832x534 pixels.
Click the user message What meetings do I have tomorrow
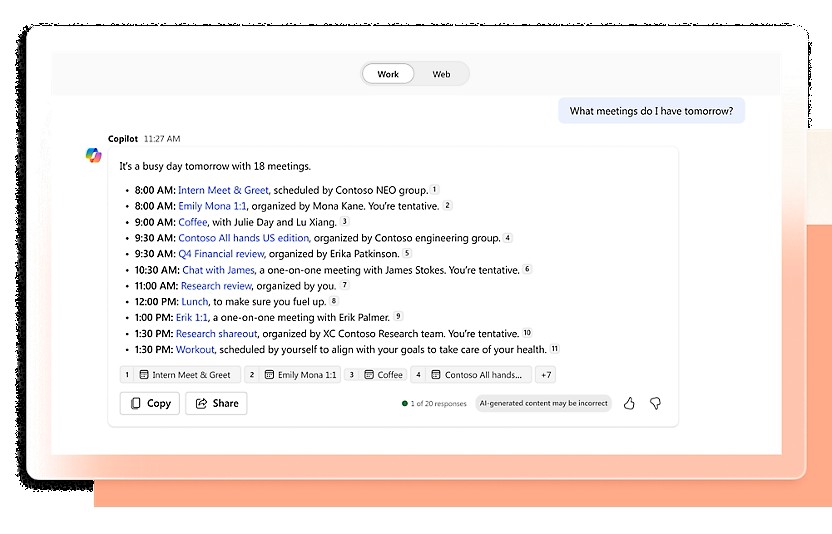[x=652, y=111]
